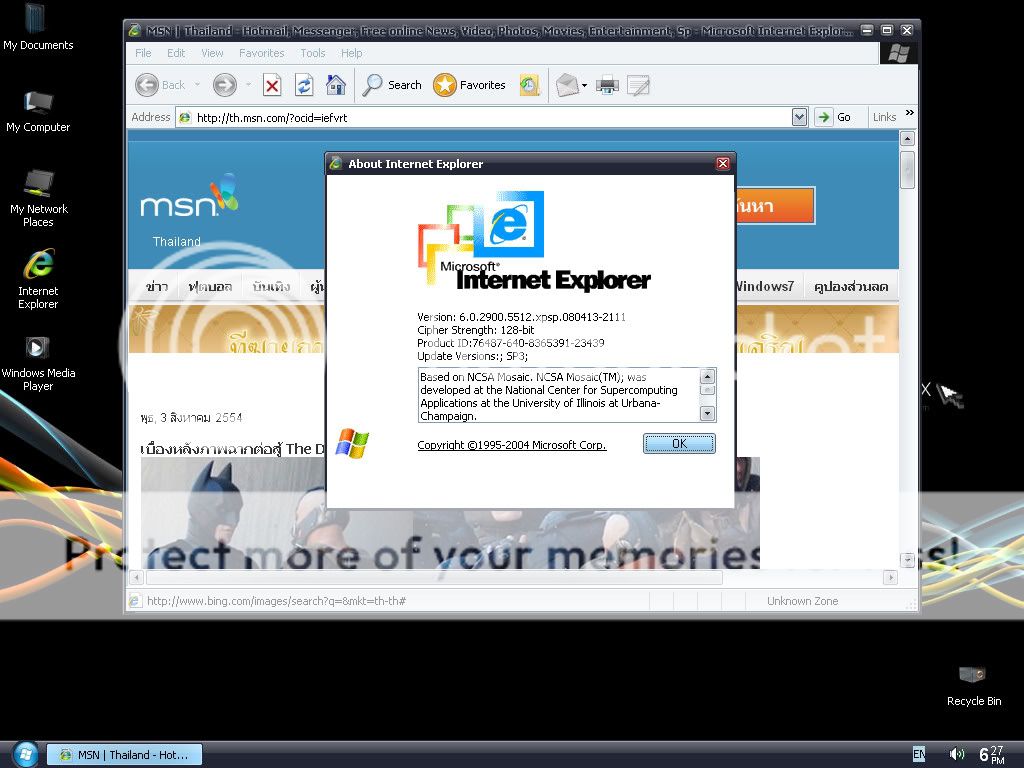Click the msn logo on the page

click(189, 196)
